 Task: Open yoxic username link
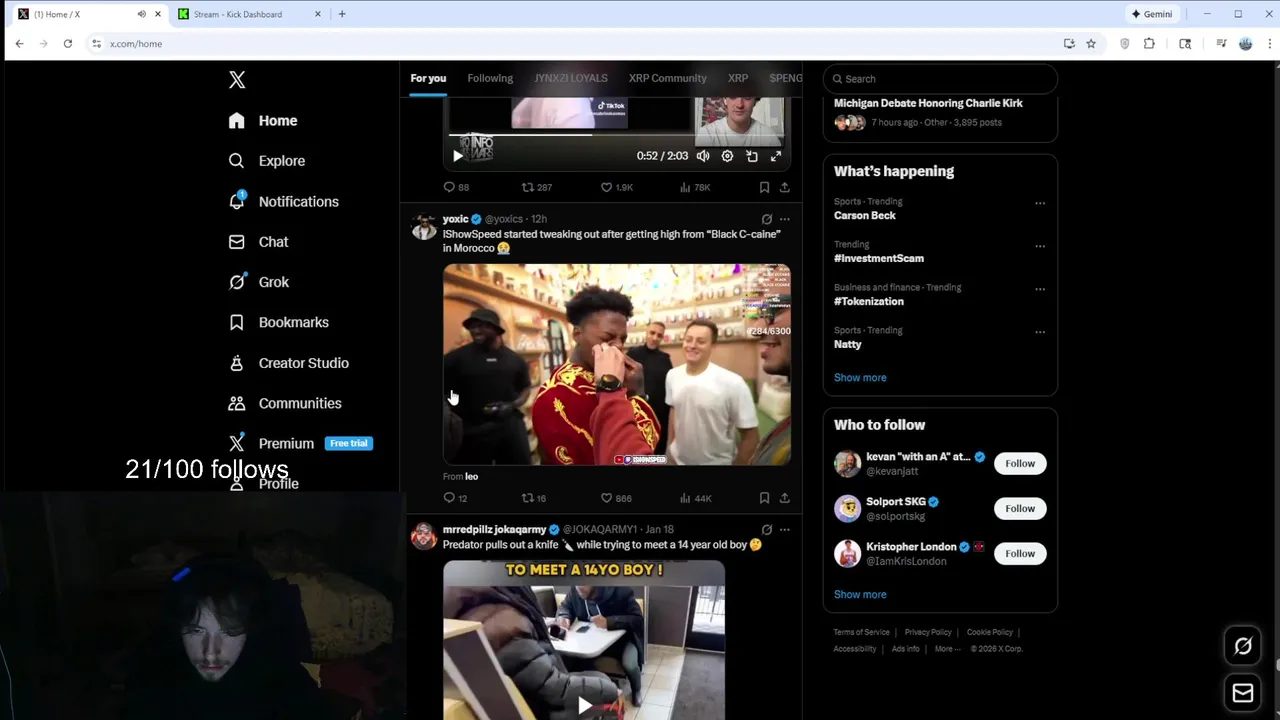pos(456,219)
